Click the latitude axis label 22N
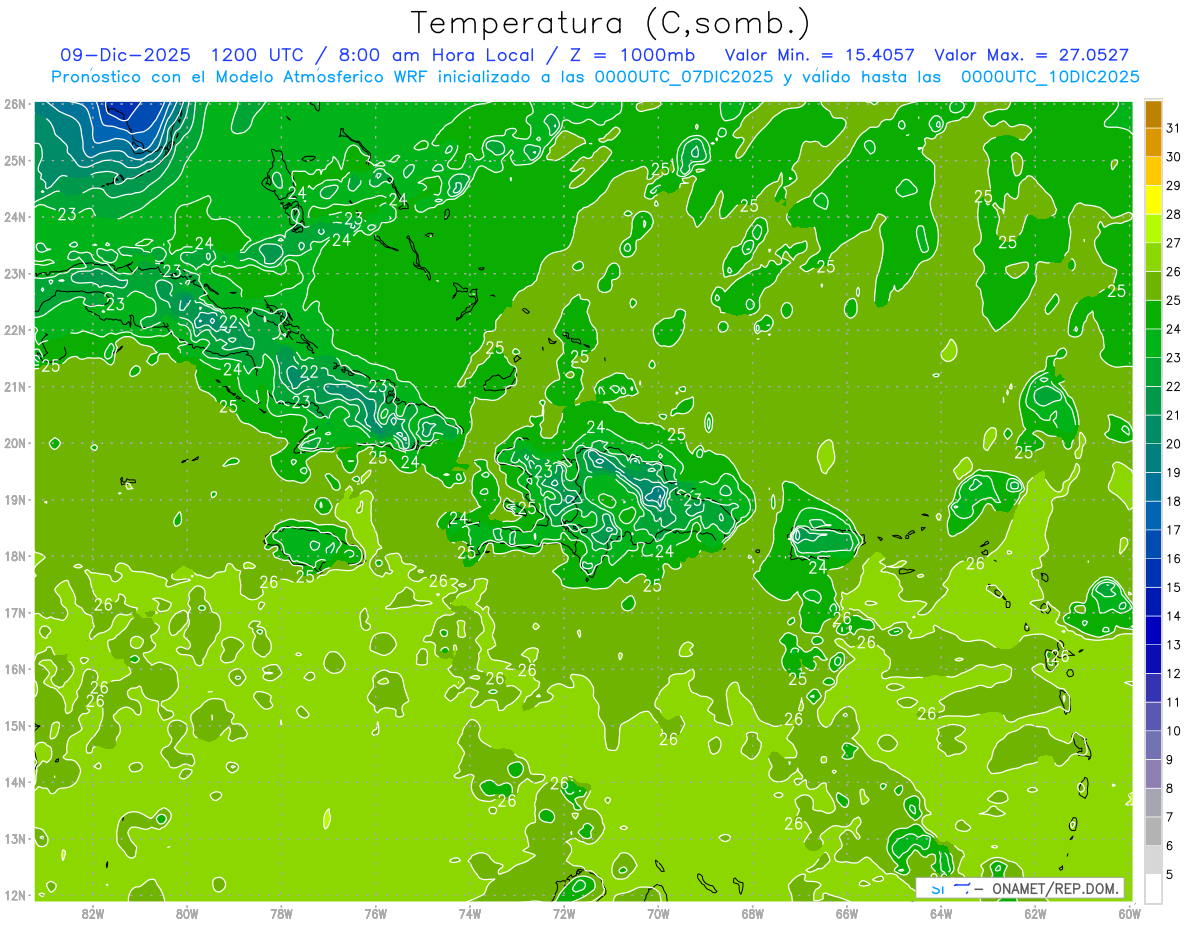The height and width of the screenshot is (927, 1200). point(15,330)
